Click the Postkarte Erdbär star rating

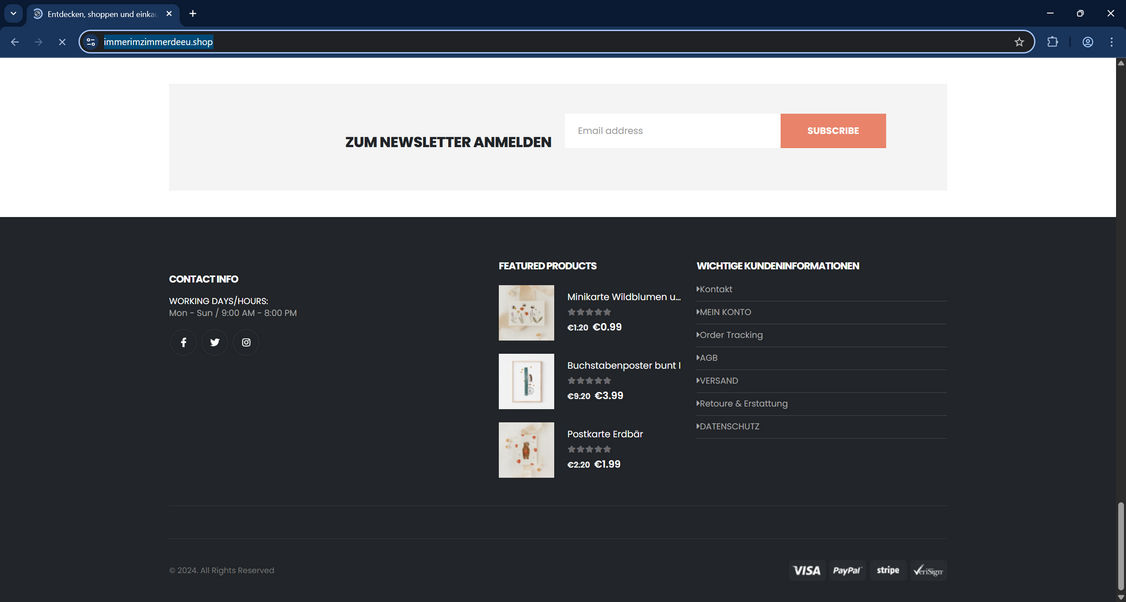tap(590, 449)
